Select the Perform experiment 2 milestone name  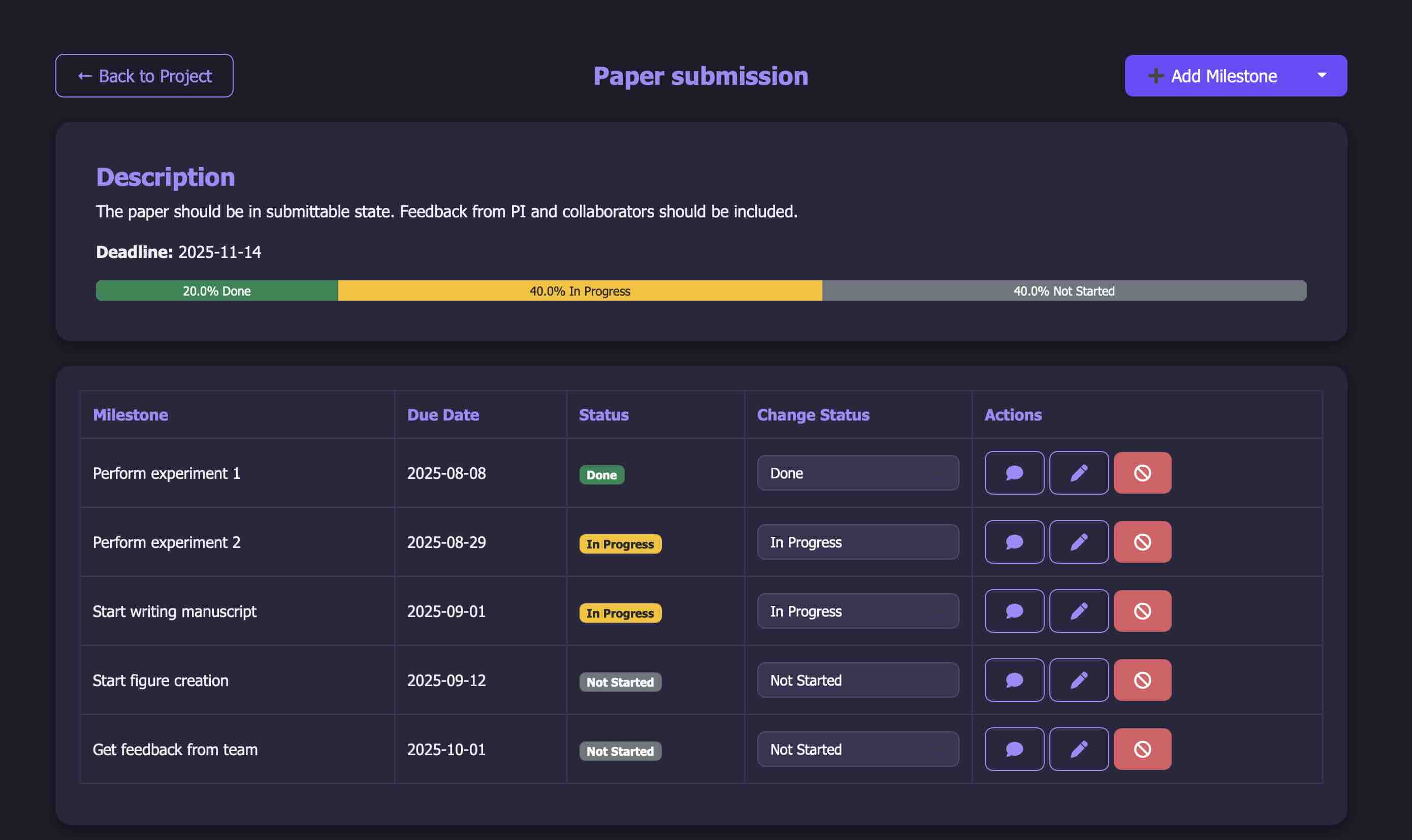pyautogui.click(x=167, y=542)
